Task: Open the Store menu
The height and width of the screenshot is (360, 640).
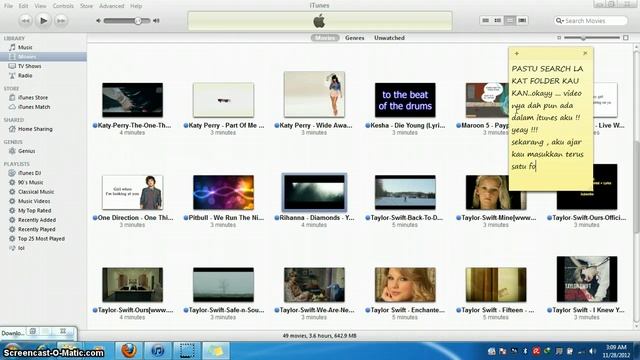Action: coord(86,6)
